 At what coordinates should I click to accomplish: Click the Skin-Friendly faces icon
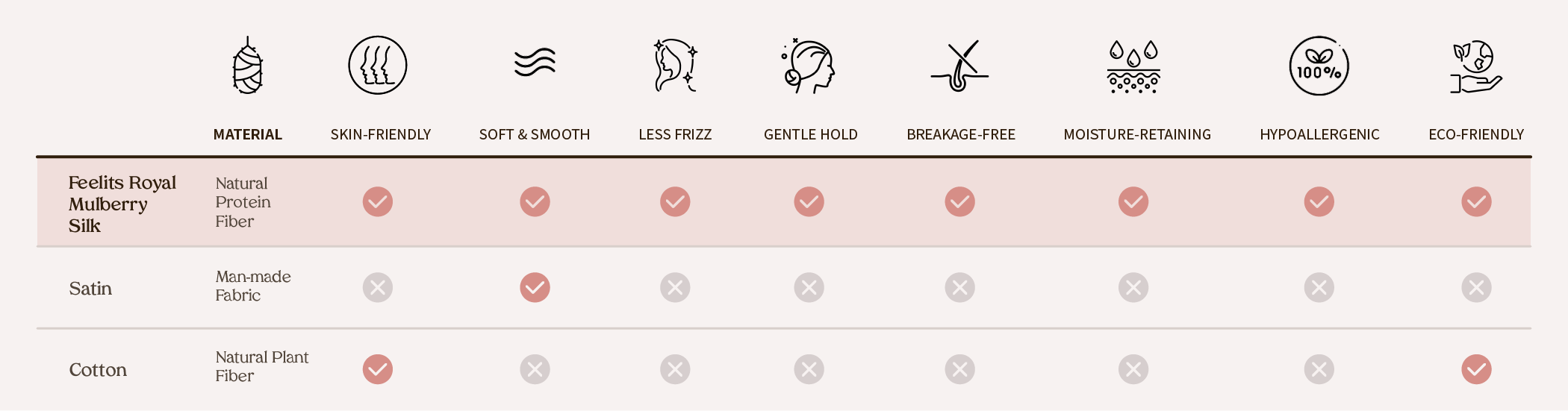pos(378,66)
